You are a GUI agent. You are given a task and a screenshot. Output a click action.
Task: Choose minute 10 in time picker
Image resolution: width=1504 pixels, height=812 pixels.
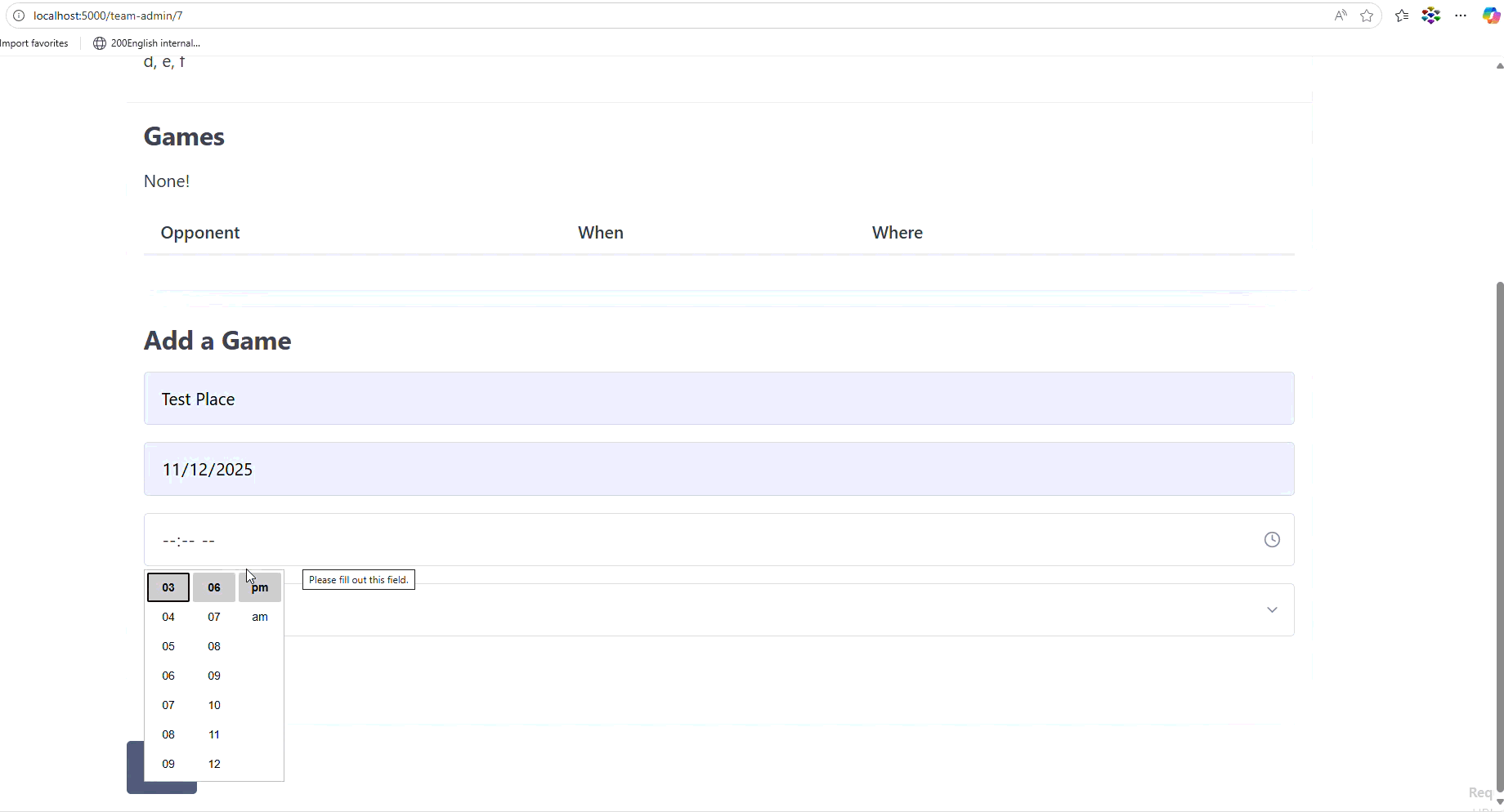tap(214, 705)
